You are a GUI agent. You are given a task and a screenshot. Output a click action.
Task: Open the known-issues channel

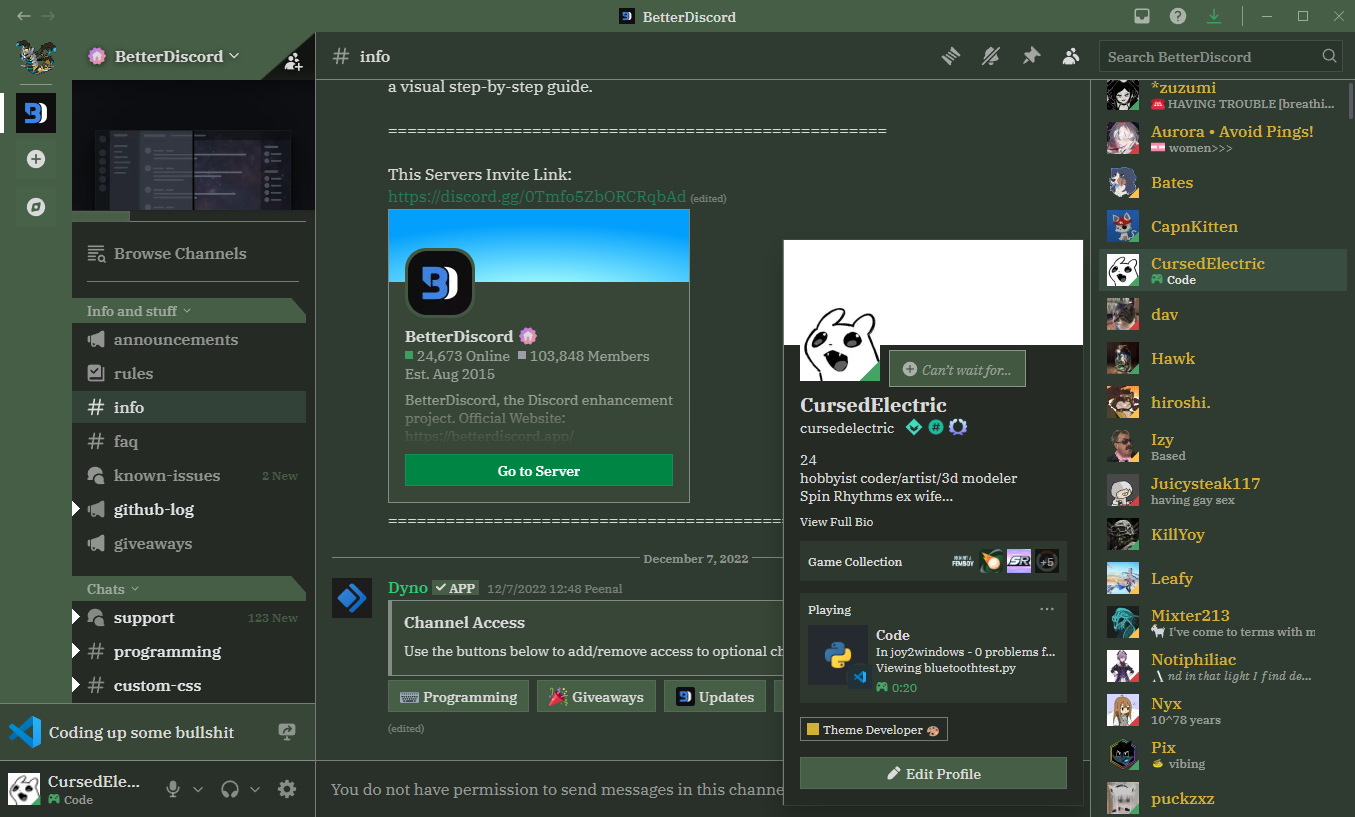pyautogui.click(x=189, y=476)
